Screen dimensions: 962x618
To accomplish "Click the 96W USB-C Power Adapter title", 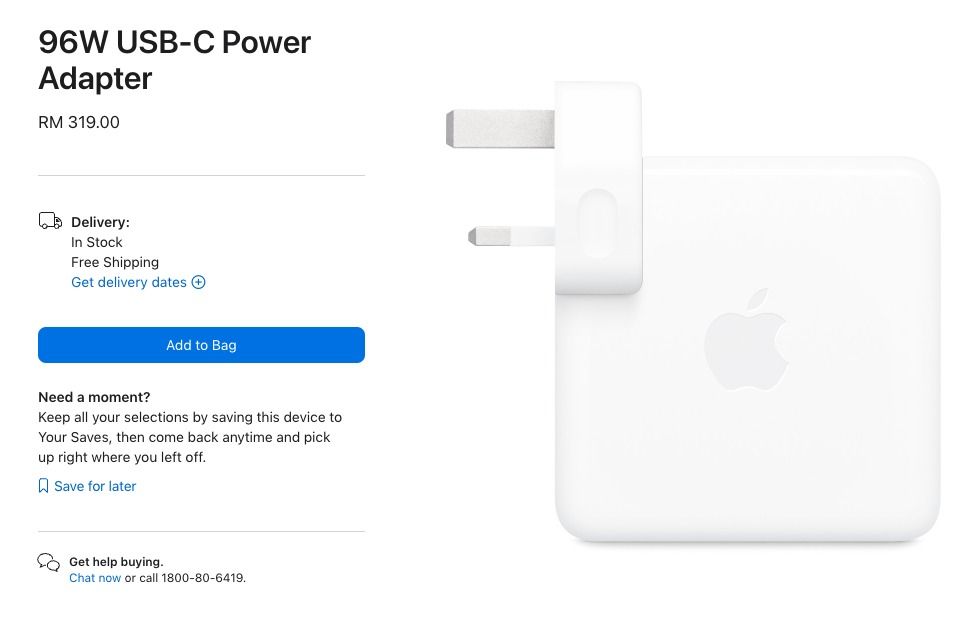I will pyautogui.click(x=174, y=60).
